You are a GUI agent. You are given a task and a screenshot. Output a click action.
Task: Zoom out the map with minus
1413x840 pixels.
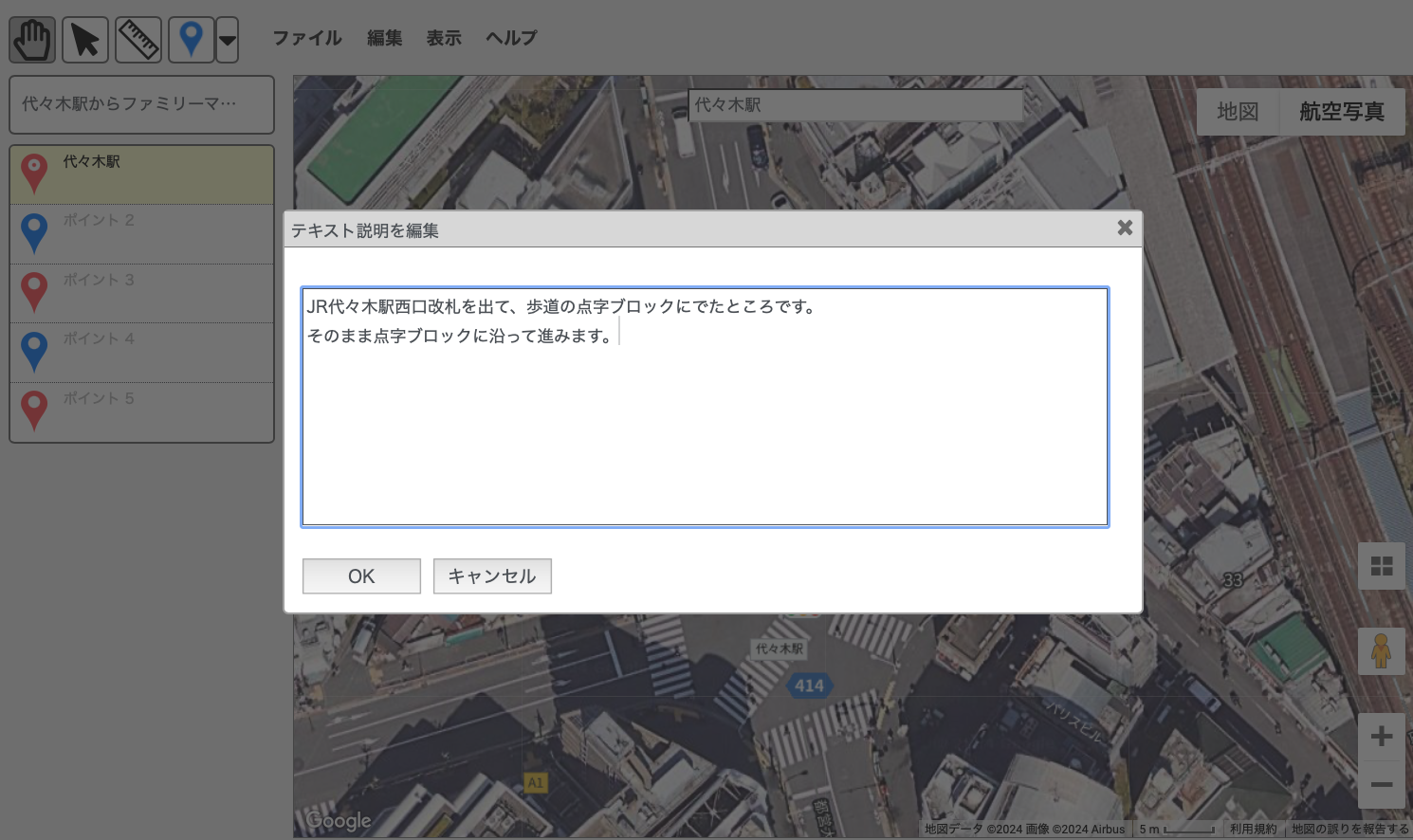point(1381,785)
